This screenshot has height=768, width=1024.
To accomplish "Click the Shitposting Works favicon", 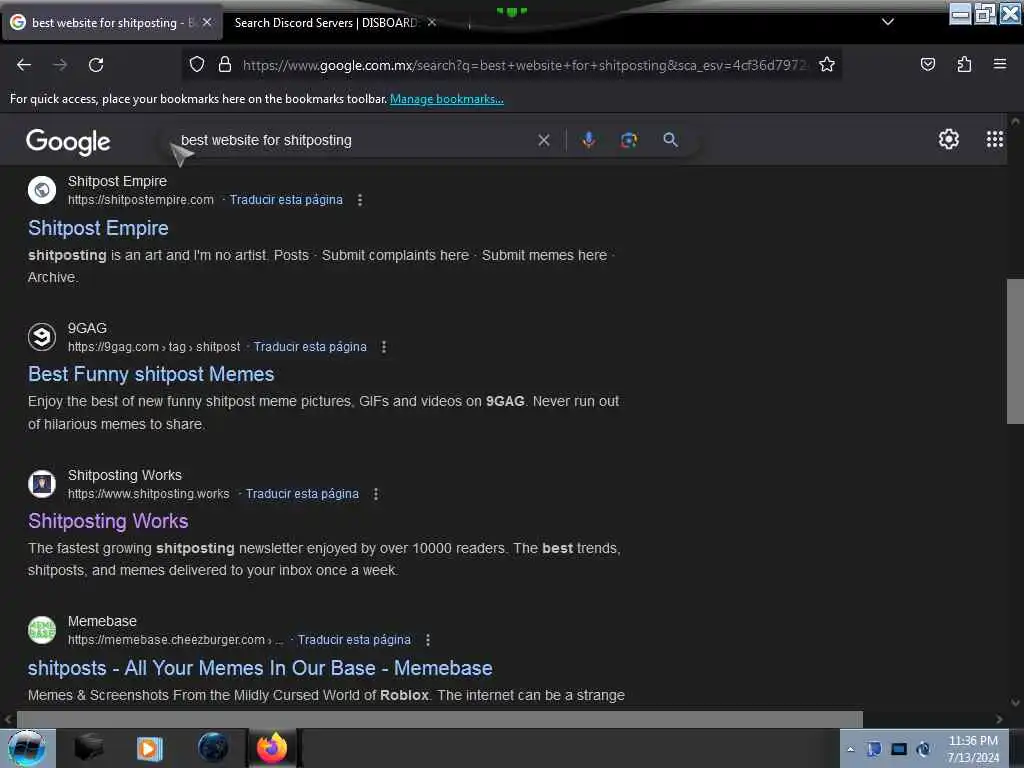I will pos(42,484).
